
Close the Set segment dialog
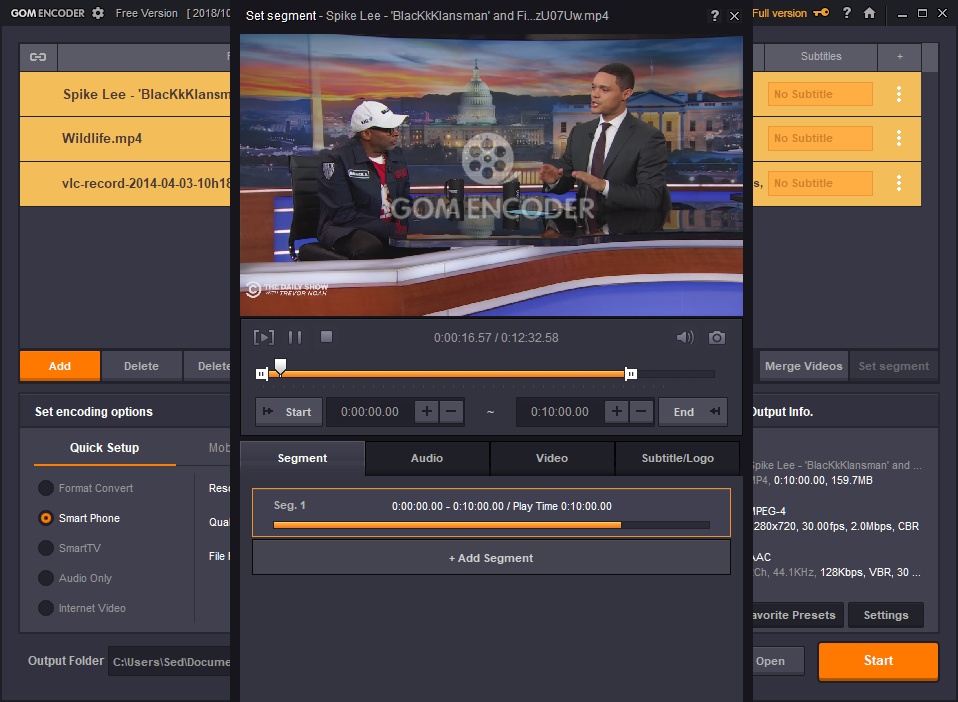[x=735, y=16]
